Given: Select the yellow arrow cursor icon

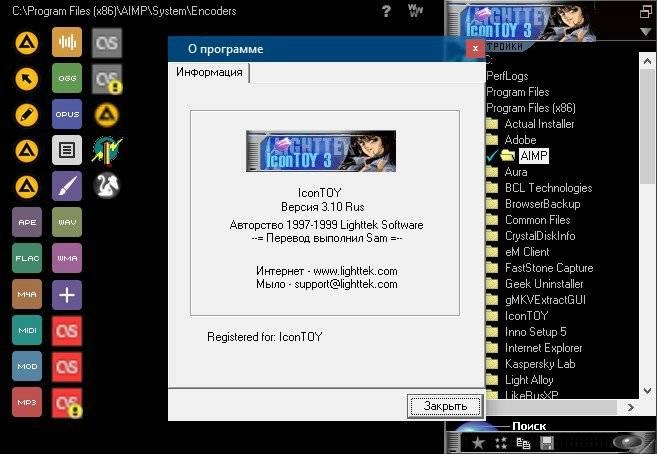Looking at the screenshot, I should coord(27,78).
